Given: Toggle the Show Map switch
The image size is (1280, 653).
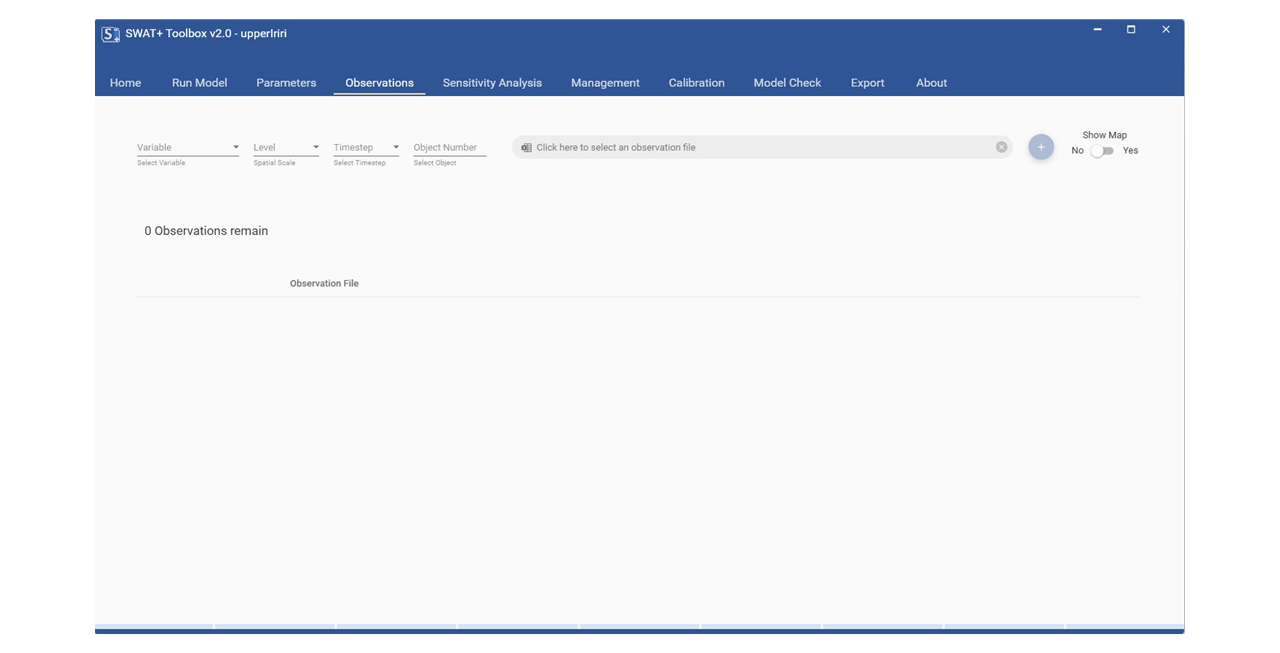Looking at the screenshot, I should click(1102, 151).
